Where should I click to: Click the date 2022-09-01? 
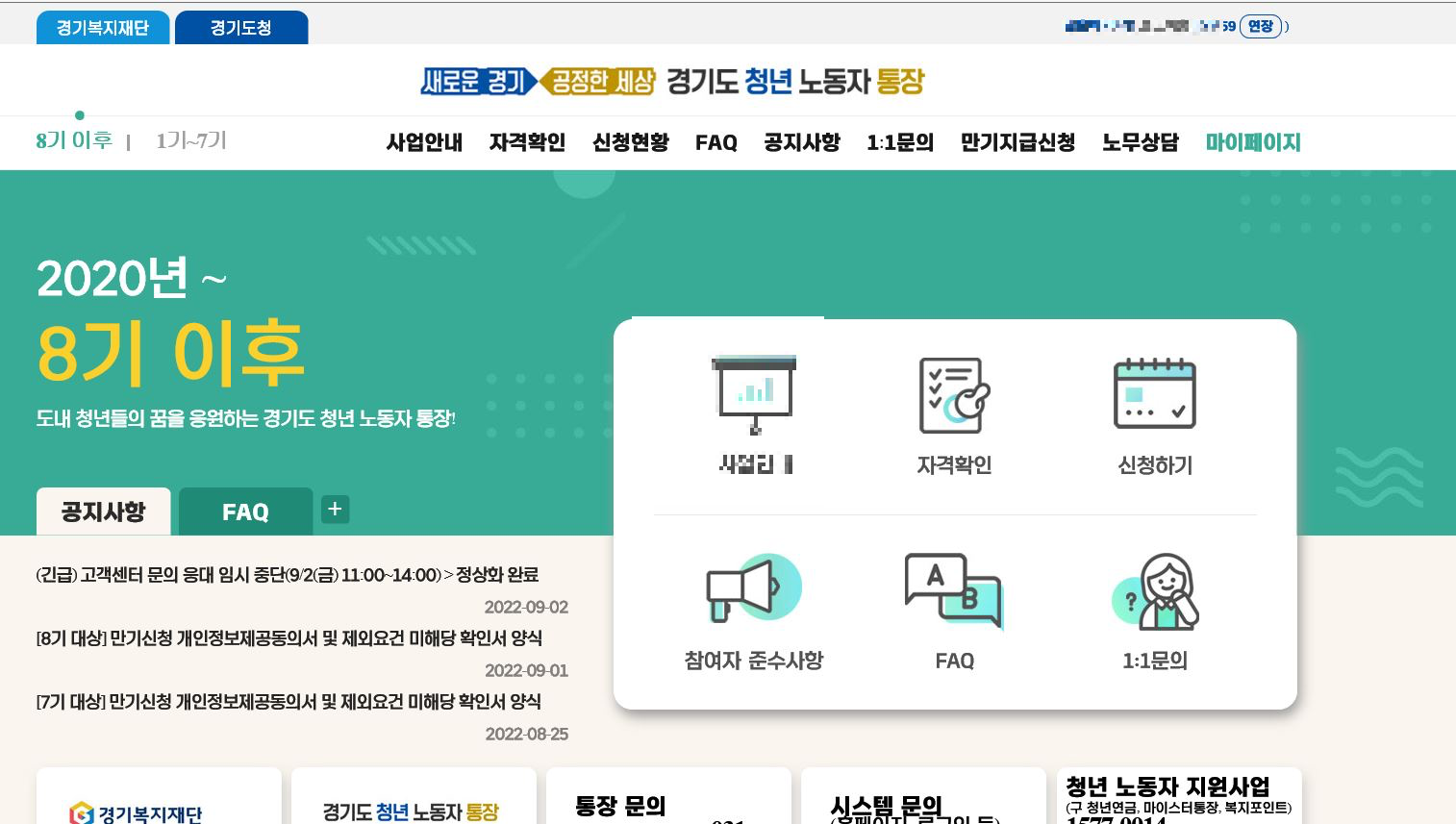526,671
